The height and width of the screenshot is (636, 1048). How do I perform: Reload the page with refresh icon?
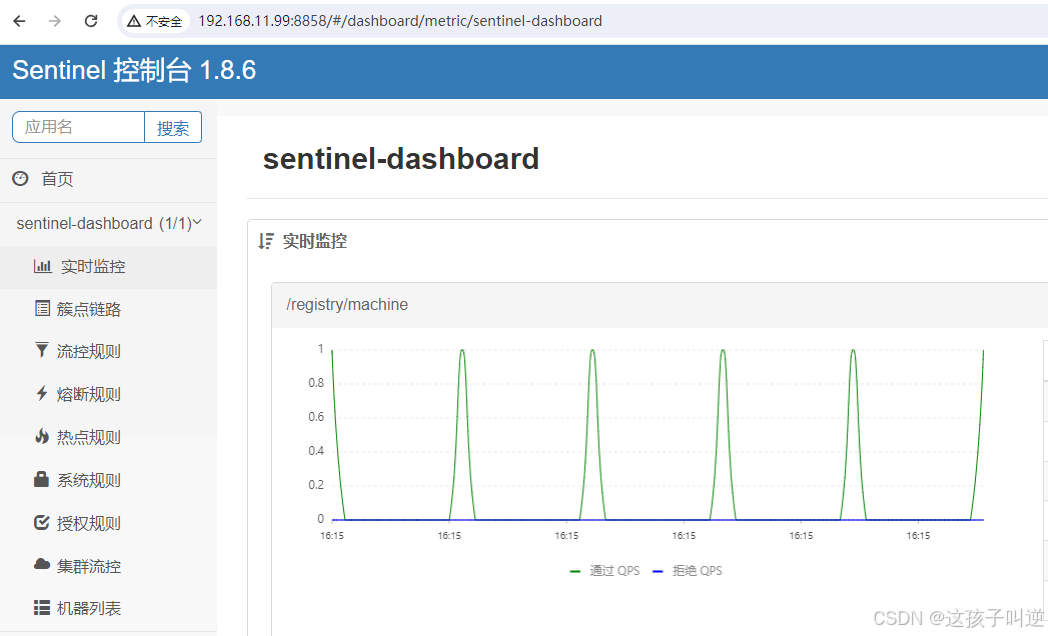tap(91, 21)
